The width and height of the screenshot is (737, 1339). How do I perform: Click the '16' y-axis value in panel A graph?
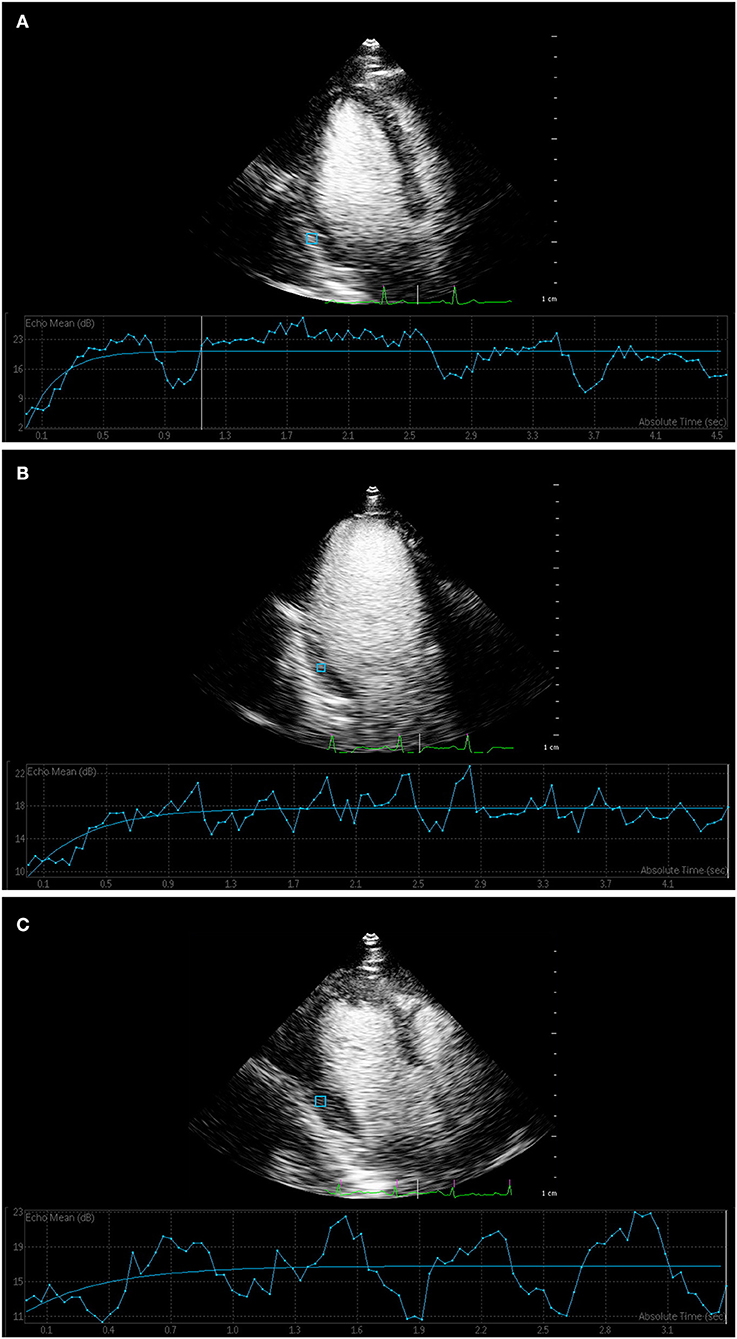pos(17,368)
